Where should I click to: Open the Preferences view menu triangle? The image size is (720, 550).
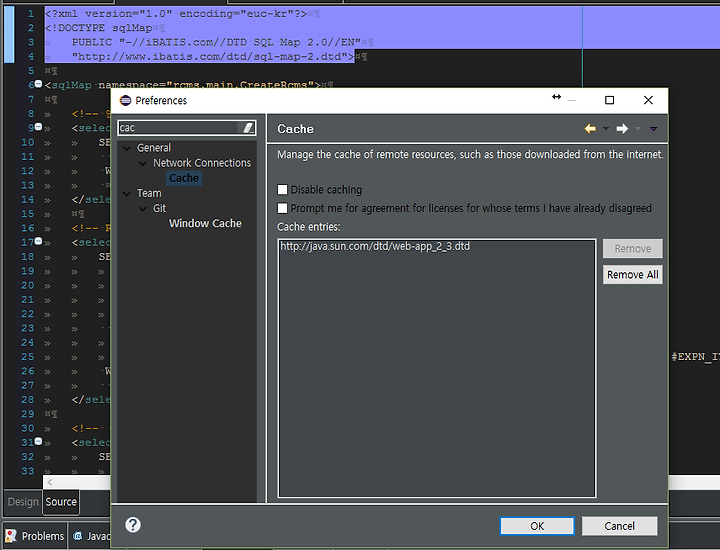click(653, 129)
